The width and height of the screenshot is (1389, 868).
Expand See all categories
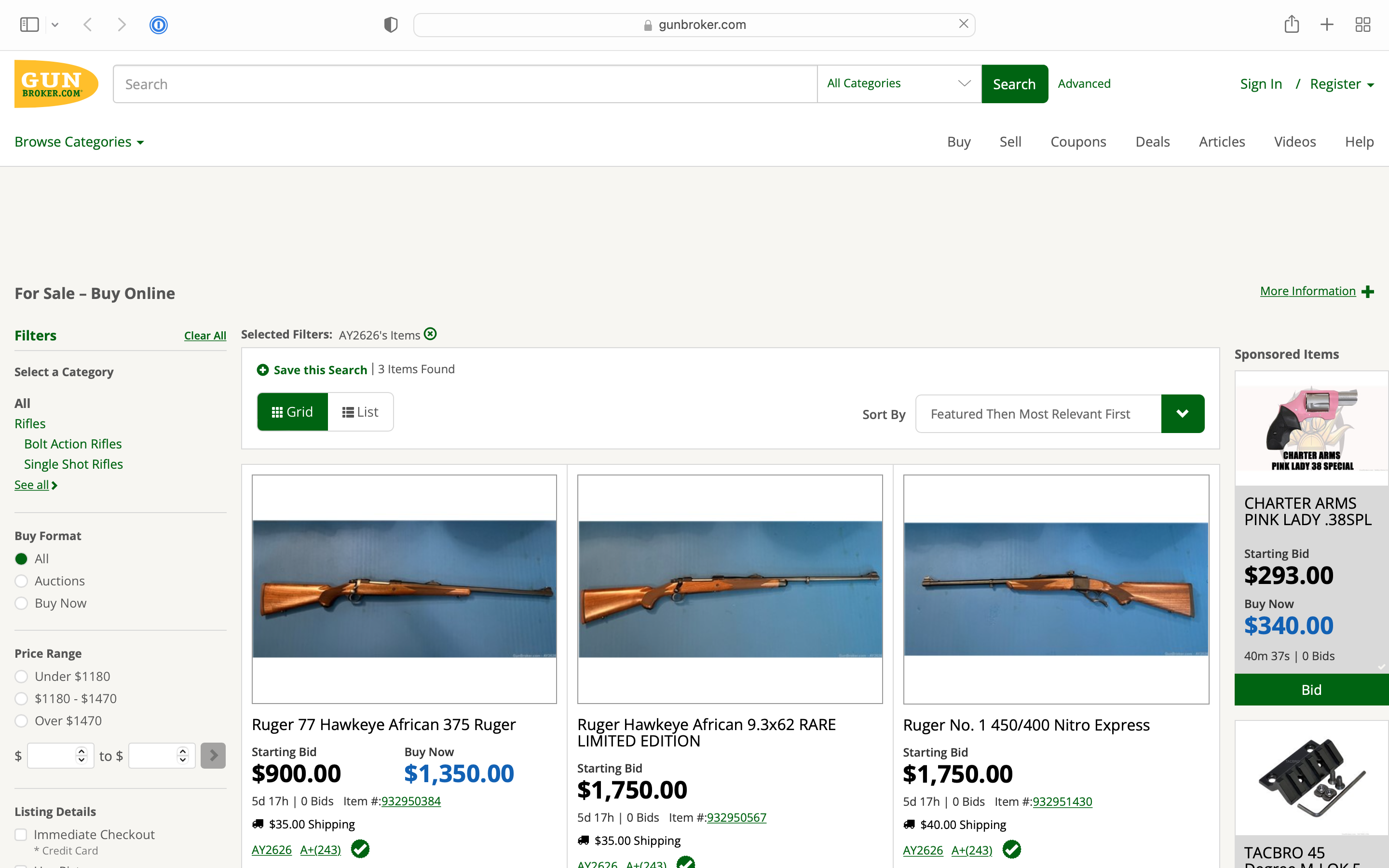click(36, 485)
